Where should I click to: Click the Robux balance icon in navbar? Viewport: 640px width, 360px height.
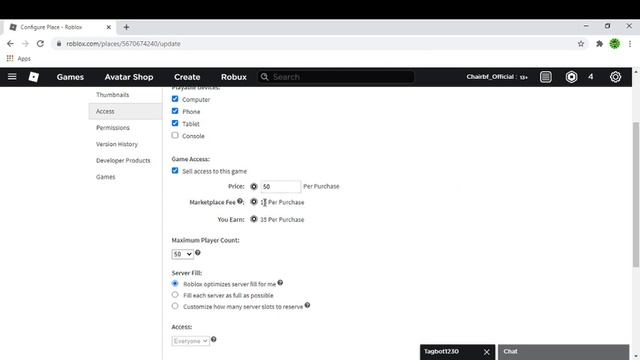[571, 77]
